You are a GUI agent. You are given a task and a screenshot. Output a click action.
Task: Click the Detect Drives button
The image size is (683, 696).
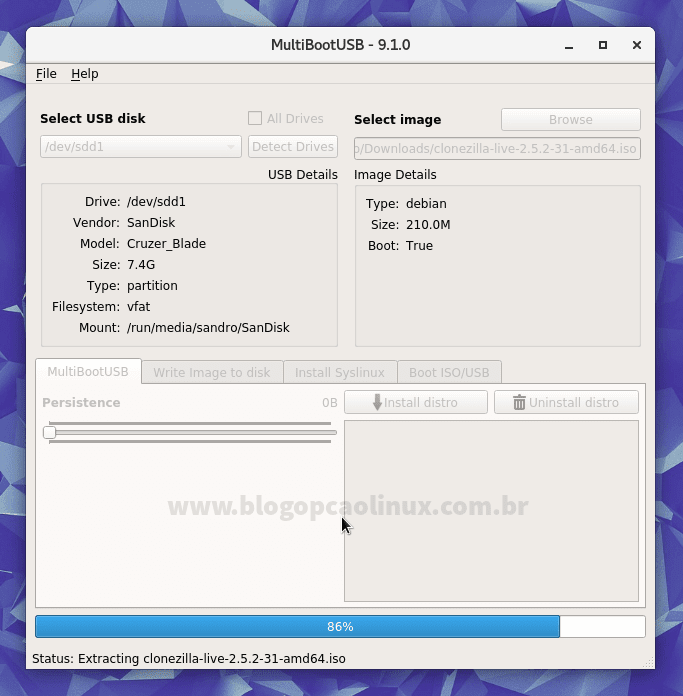(293, 146)
